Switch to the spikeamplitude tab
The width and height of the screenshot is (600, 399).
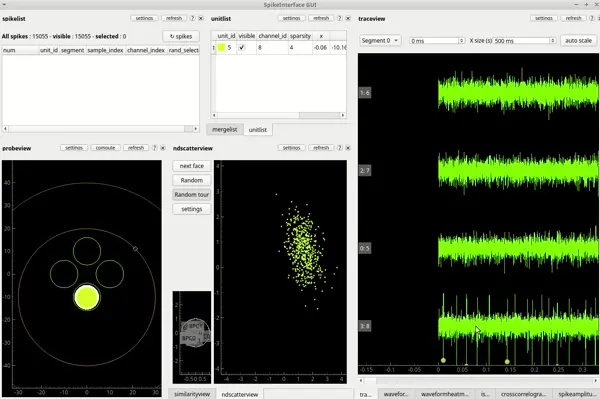point(576,394)
